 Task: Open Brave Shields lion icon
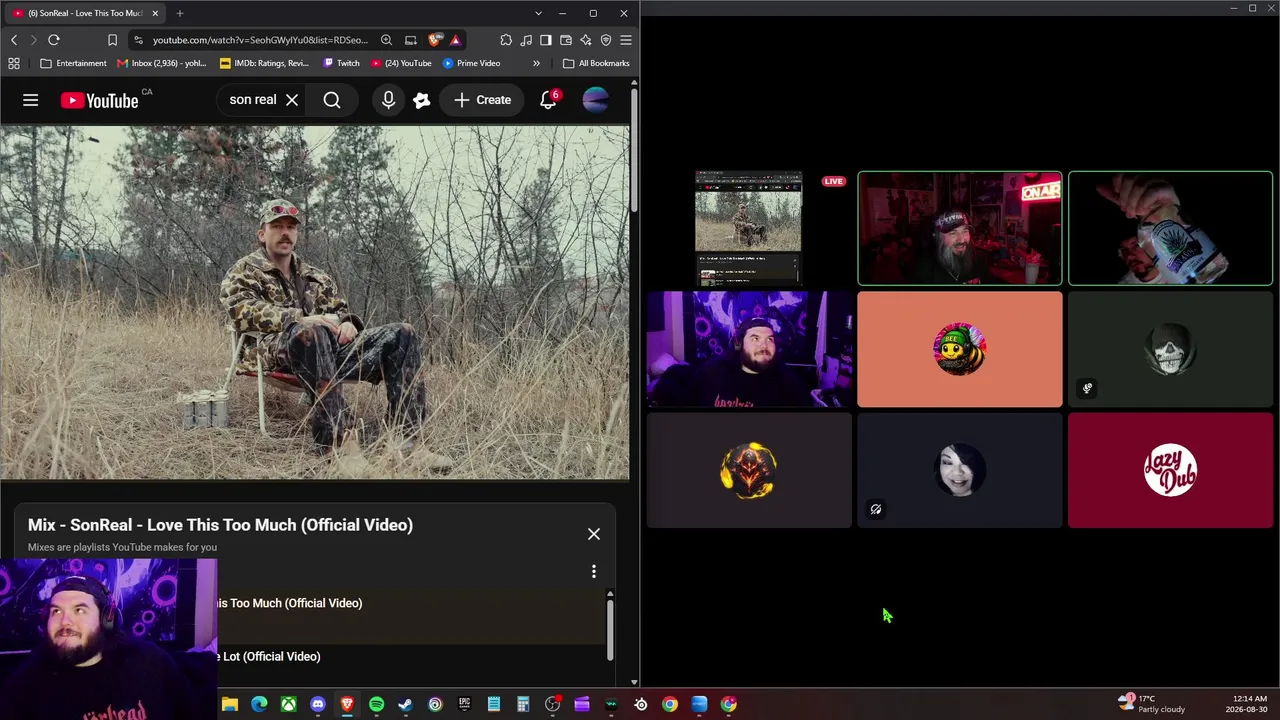(434, 40)
